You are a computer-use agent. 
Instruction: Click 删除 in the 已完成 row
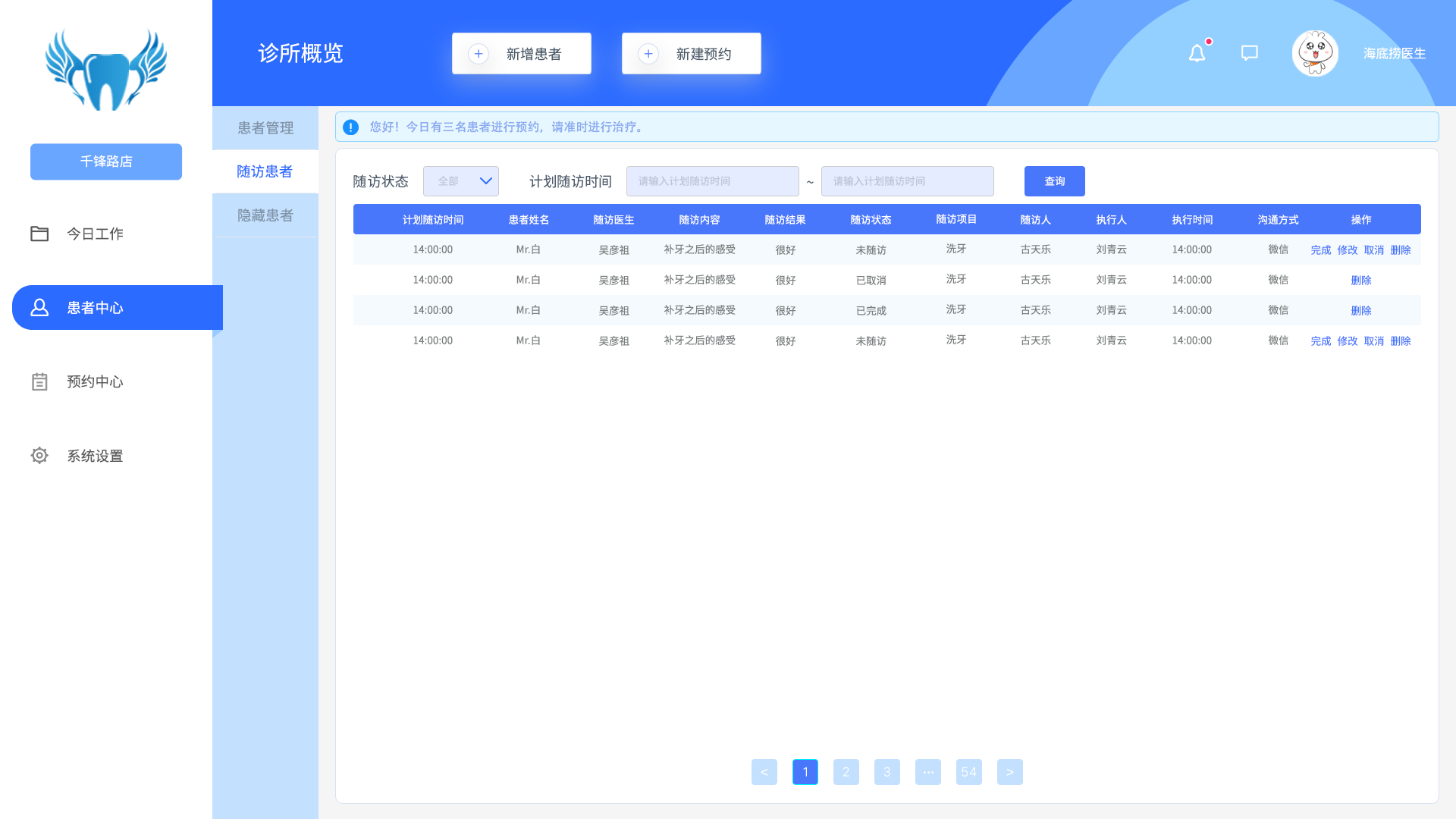(x=1361, y=311)
